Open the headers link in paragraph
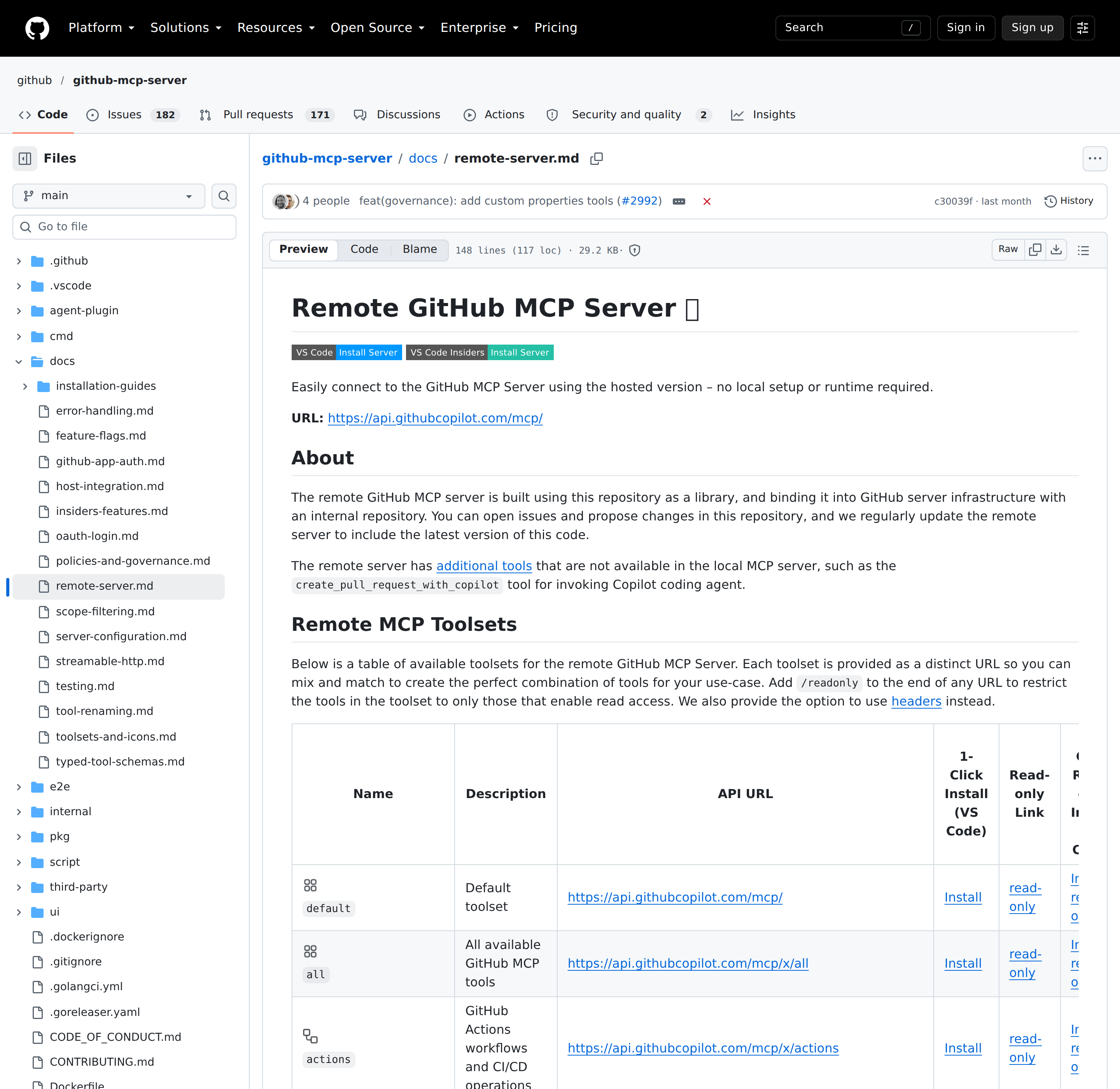Screen dimensions: 1120x1089 coord(916,702)
